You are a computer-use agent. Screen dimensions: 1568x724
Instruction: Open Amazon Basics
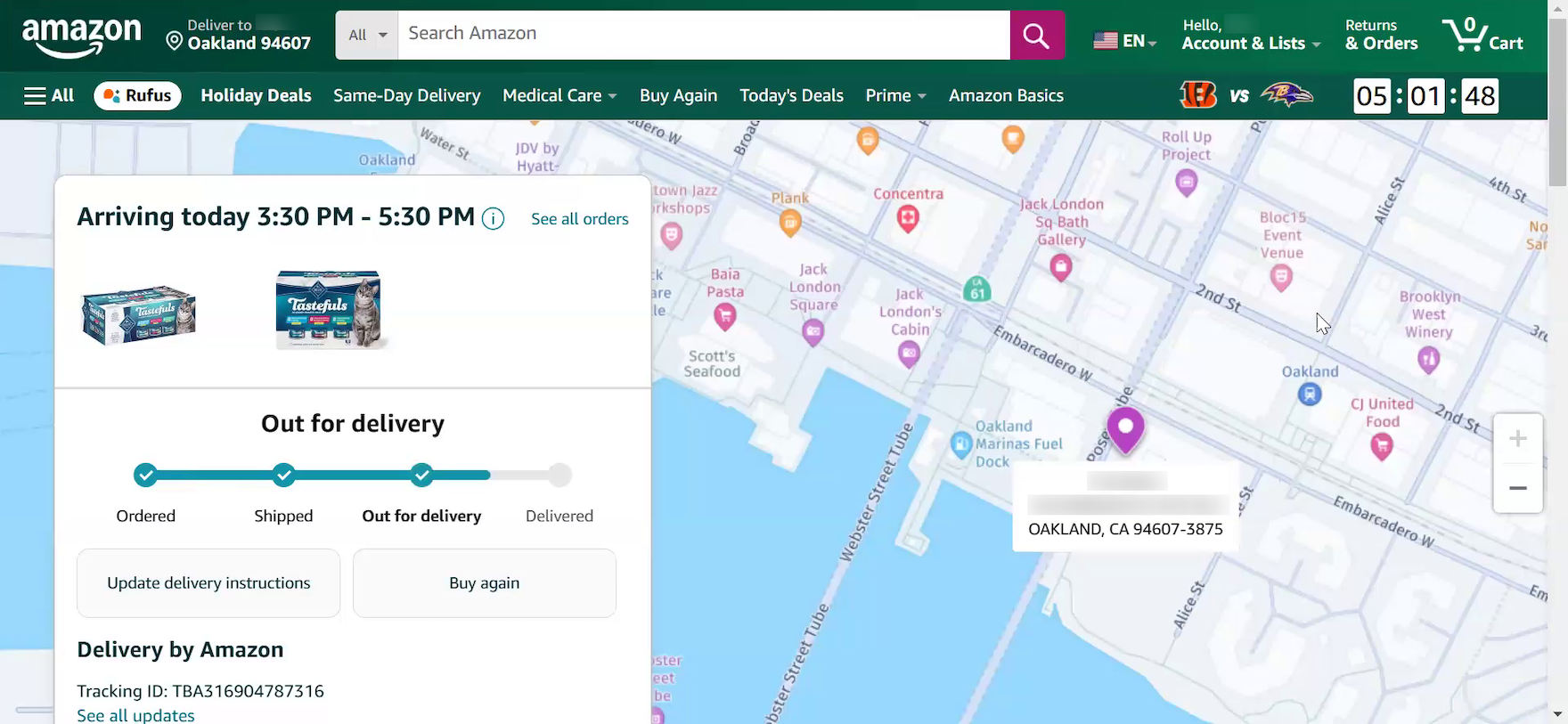[1006, 95]
